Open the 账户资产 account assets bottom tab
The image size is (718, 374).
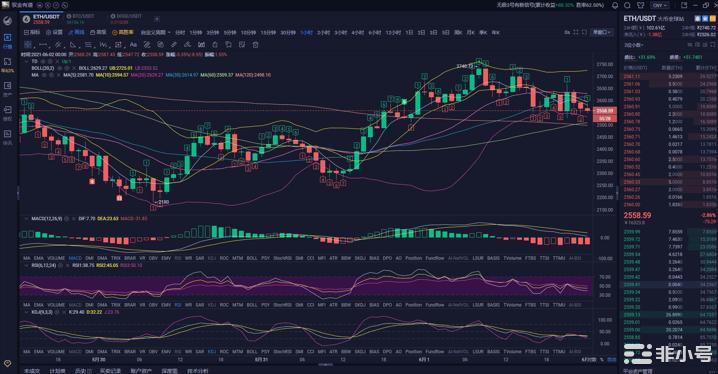141,370
